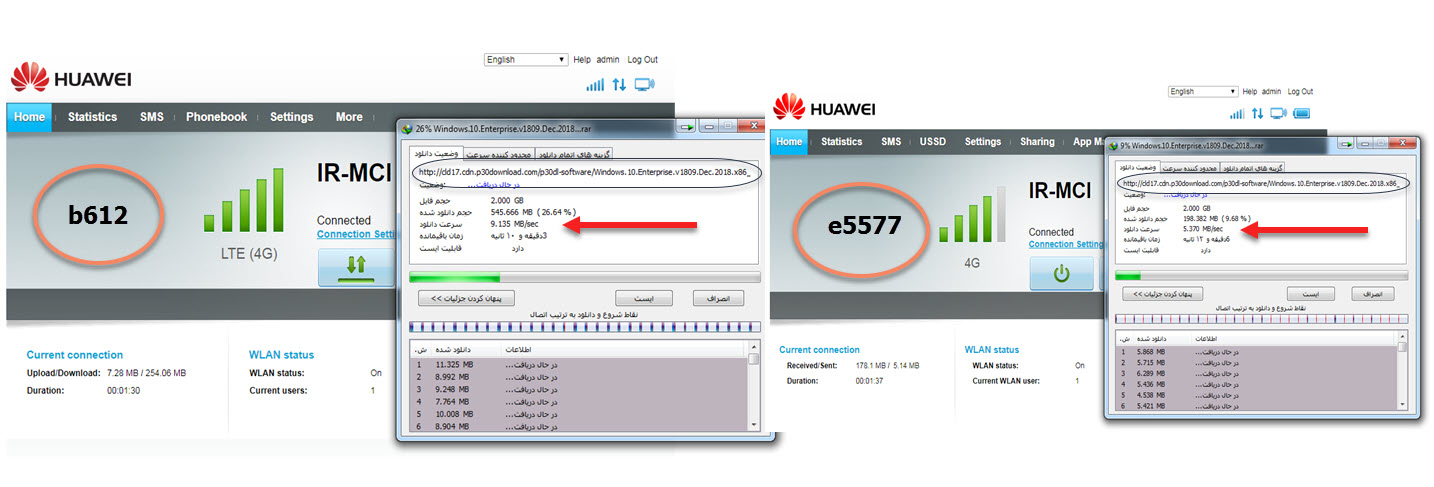This screenshot has width=1434, height=487.
Task: Click the app icon in 26% download window title
Action: pyautogui.click(x=407, y=128)
